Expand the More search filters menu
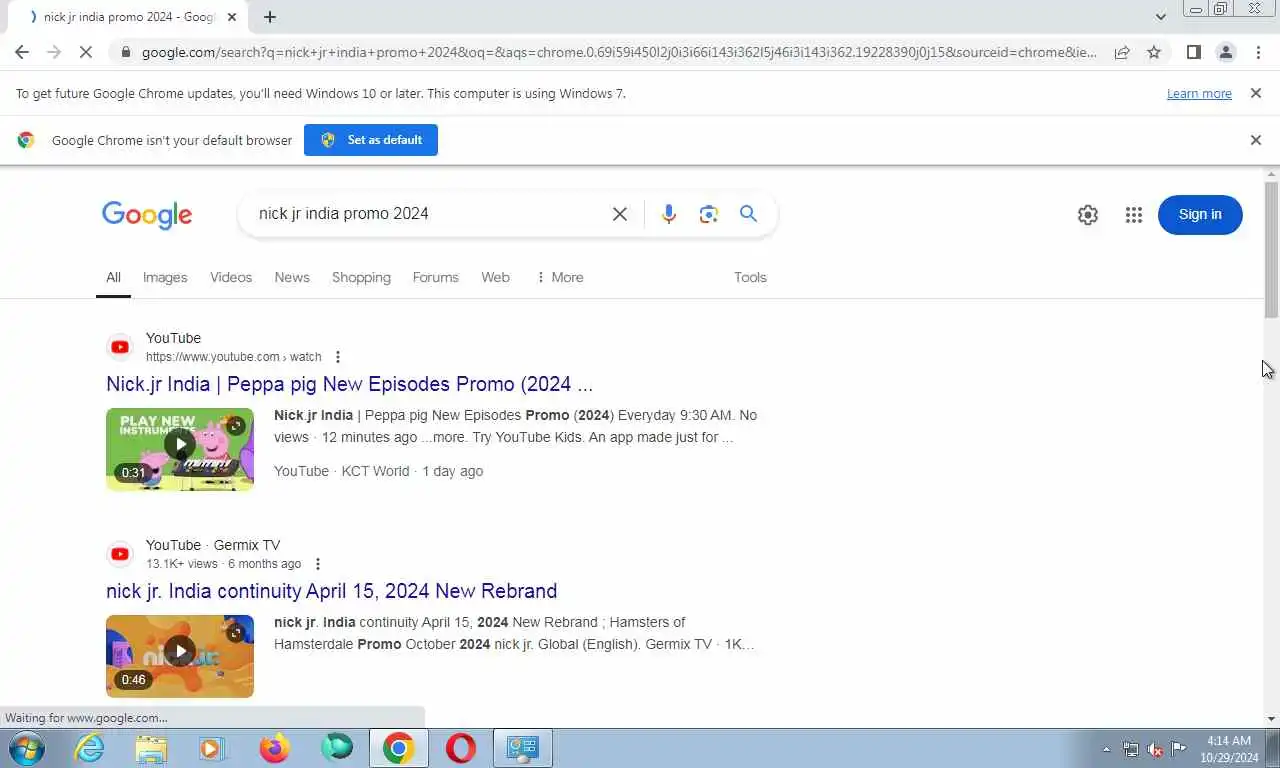This screenshot has width=1280, height=768. (560, 277)
